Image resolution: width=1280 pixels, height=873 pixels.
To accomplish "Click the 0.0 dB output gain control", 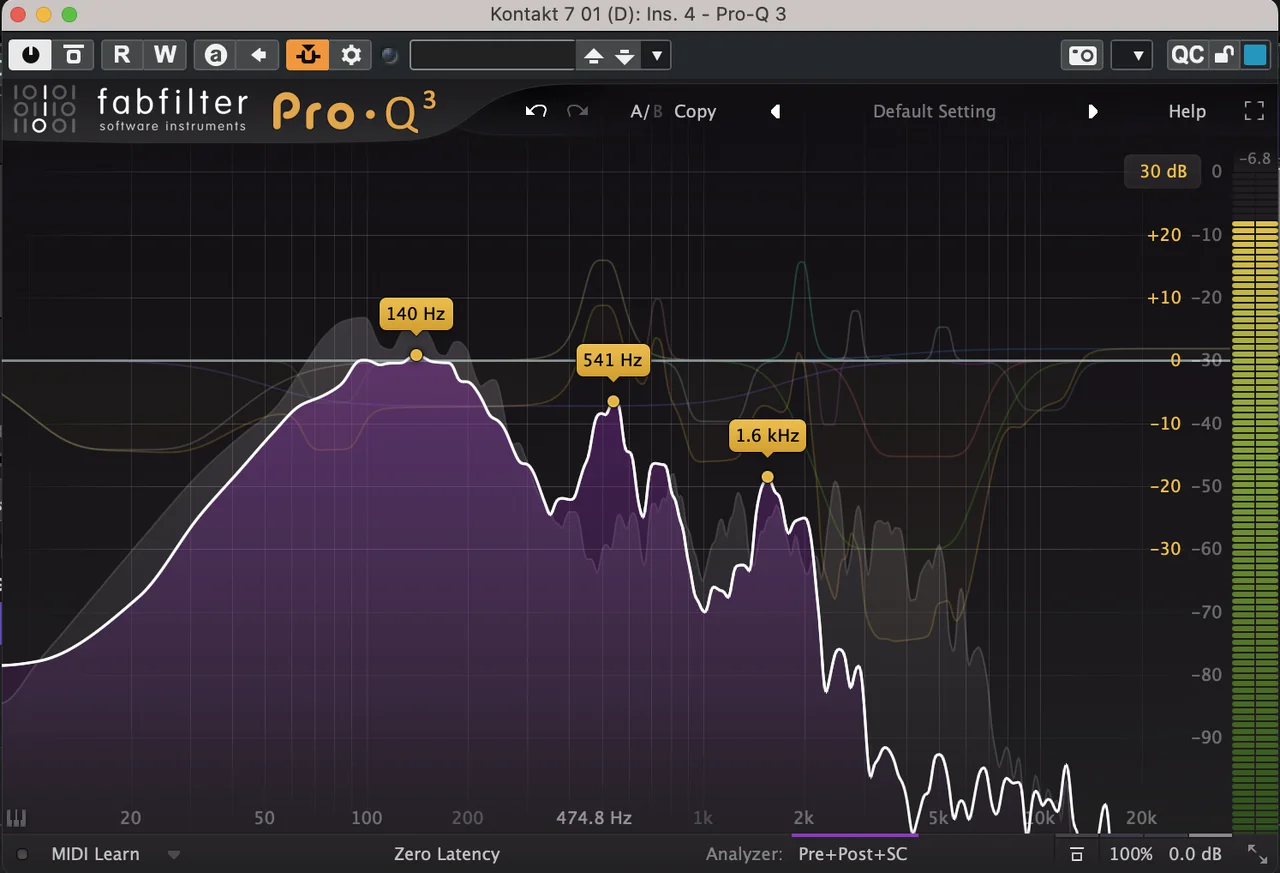I will (x=1196, y=854).
